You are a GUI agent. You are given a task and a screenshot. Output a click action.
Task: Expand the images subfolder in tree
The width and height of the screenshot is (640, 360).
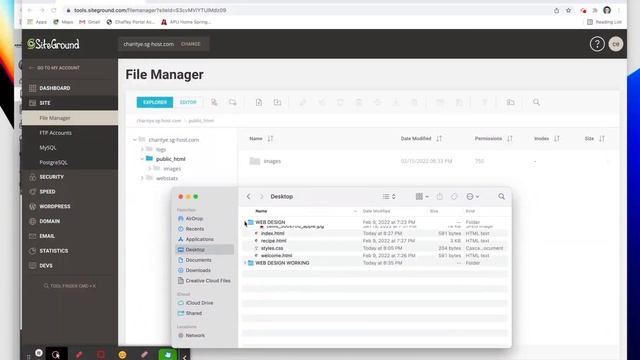(x=149, y=169)
